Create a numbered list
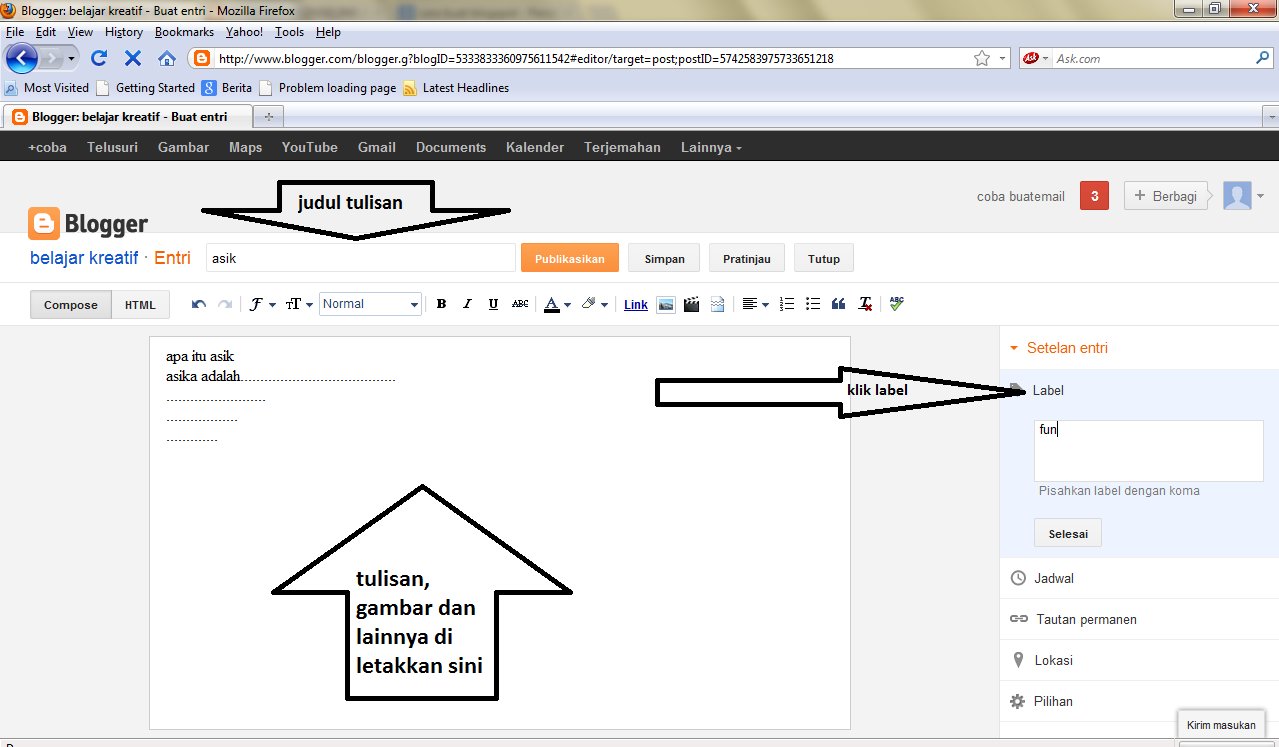The image size is (1279, 747). 787,304
